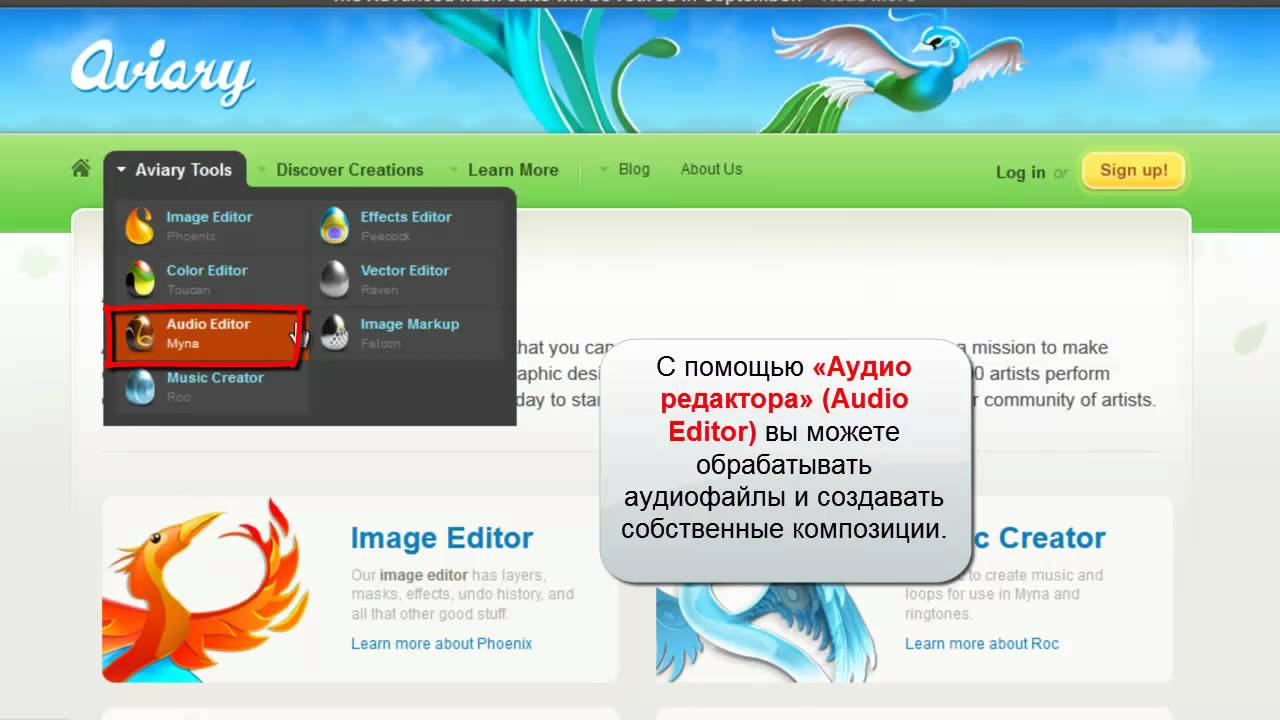
Task: Click Learn more about Roc link
Action: pyautogui.click(x=982, y=643)
